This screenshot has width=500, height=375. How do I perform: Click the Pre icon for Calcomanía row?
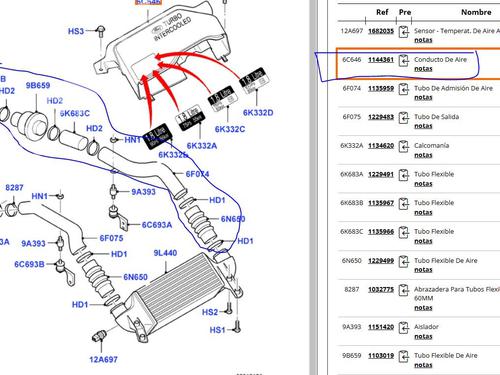(x=404, y=147)
